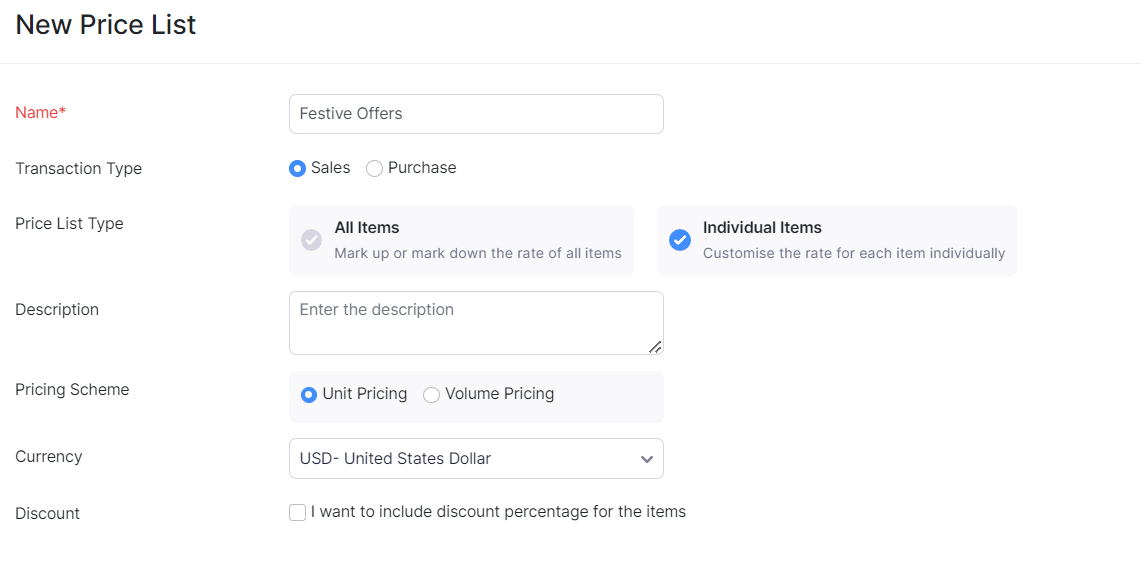
Task: Choose Unit Pricing scheme
Action: click(309, 395)
